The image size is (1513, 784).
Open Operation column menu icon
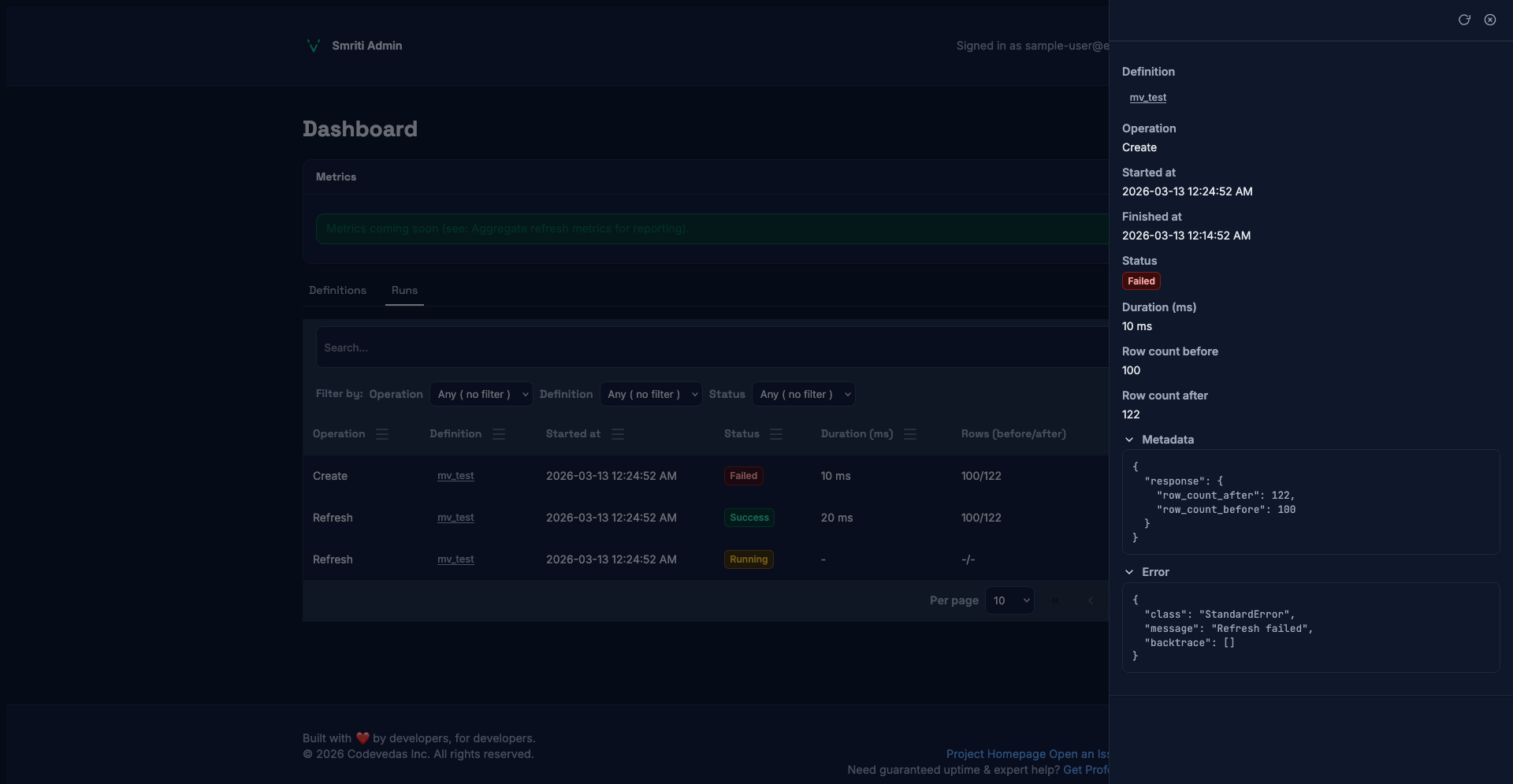point(382,434)
